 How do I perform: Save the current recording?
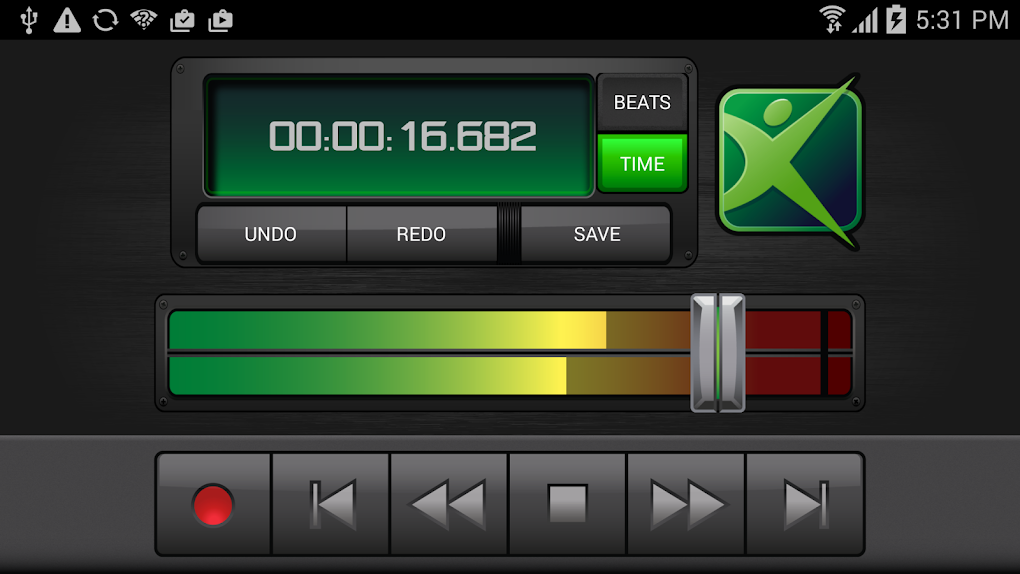click(597, 234)
